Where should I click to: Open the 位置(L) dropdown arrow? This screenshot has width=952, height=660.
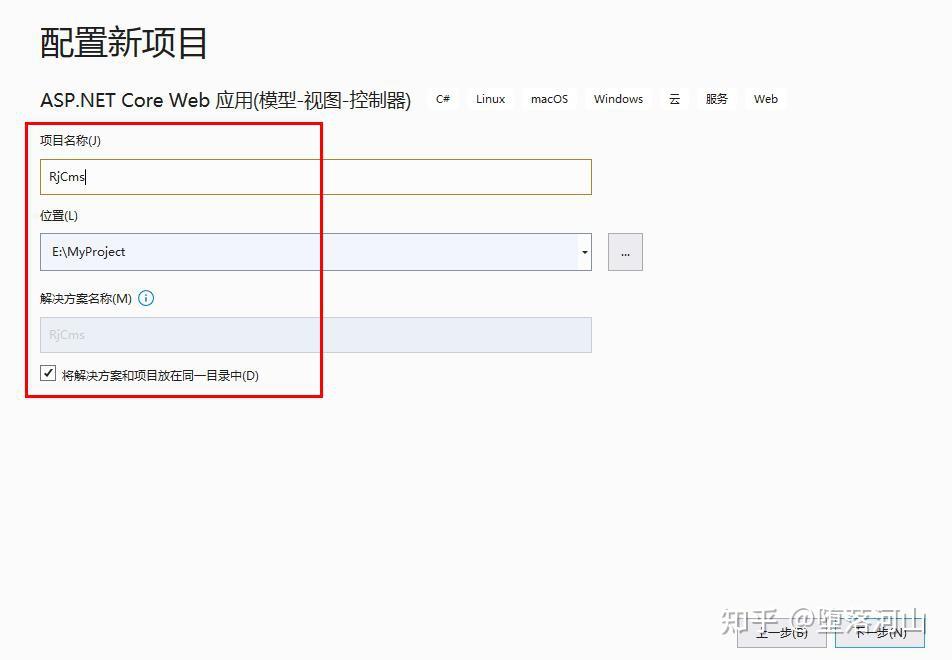coord(584,251)
